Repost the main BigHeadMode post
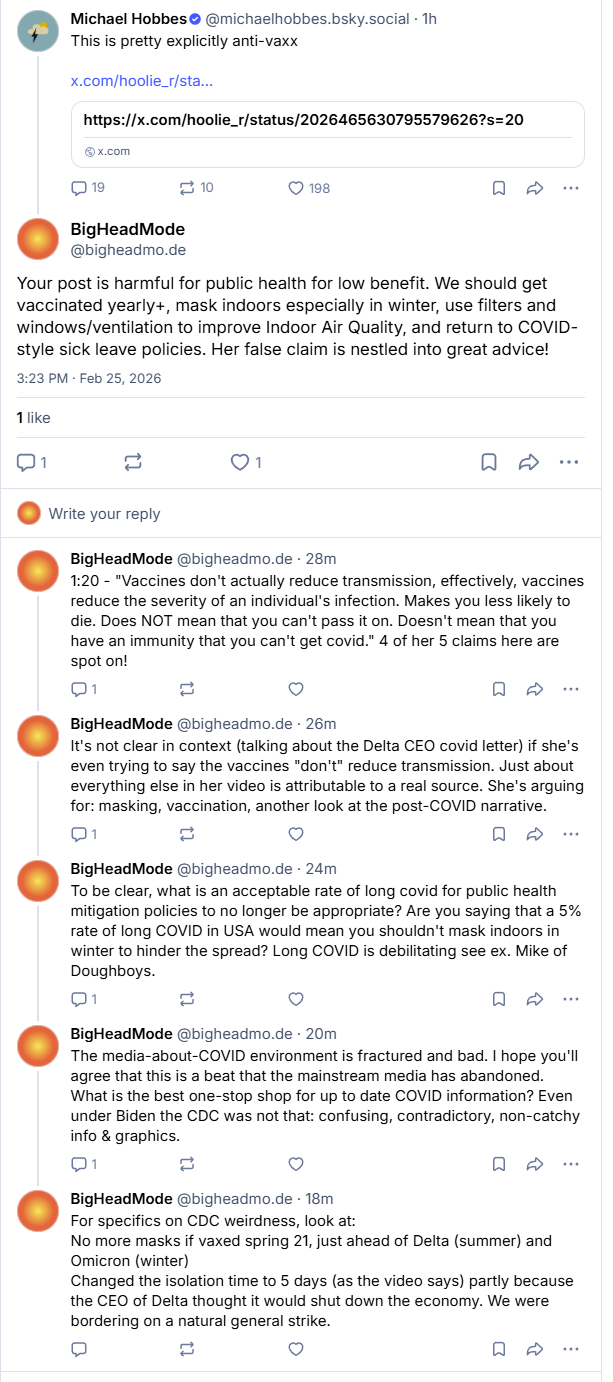Image resolution: width=613 pixels, height=1382 pixels. [132, 462]
